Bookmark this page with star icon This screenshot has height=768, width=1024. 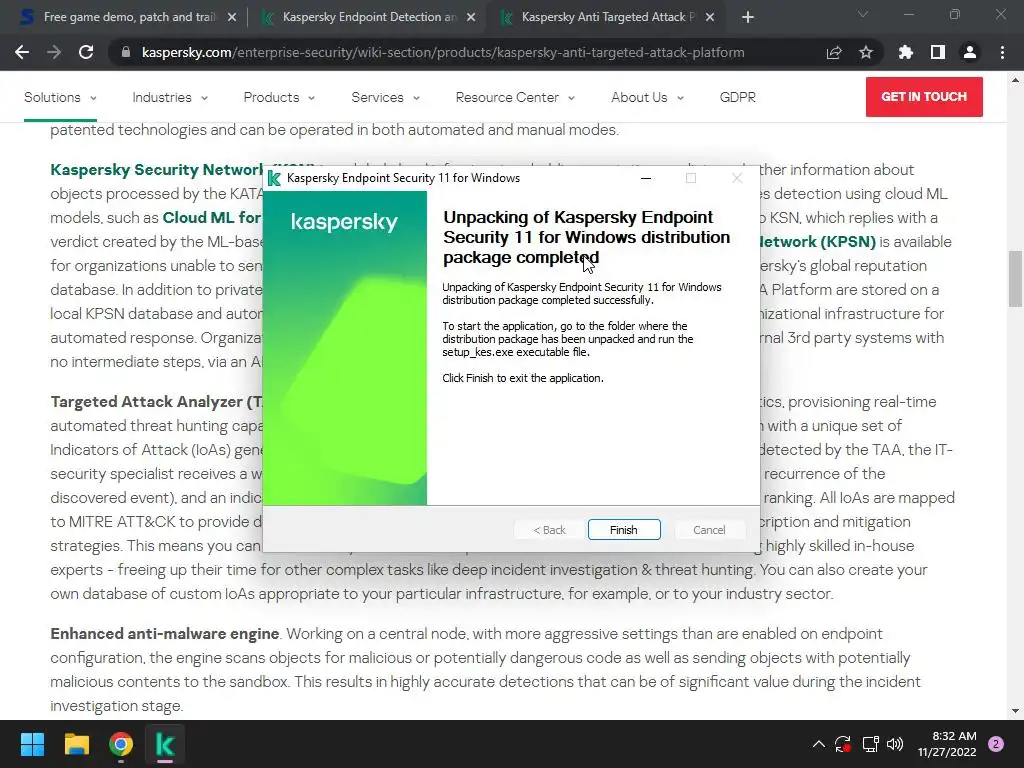click(866, 52)
